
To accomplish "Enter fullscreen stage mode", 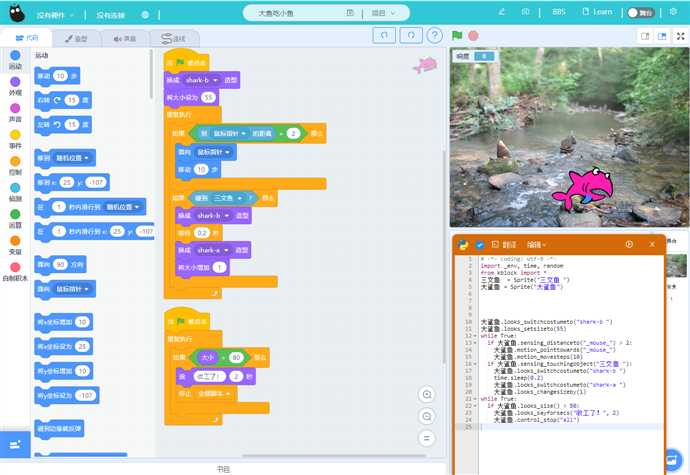I will point(678,36).
